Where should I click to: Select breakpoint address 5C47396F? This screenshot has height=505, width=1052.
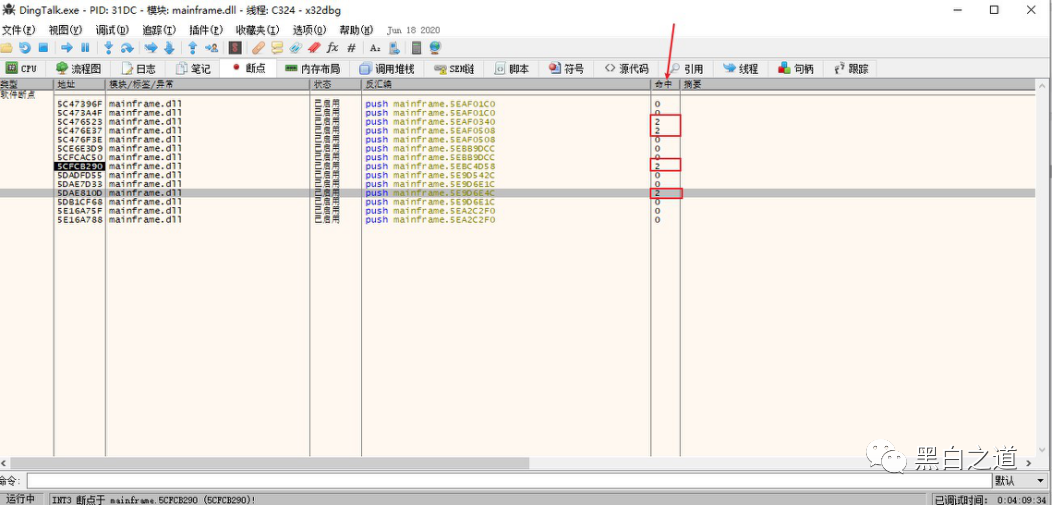click(x=80, y=104)
